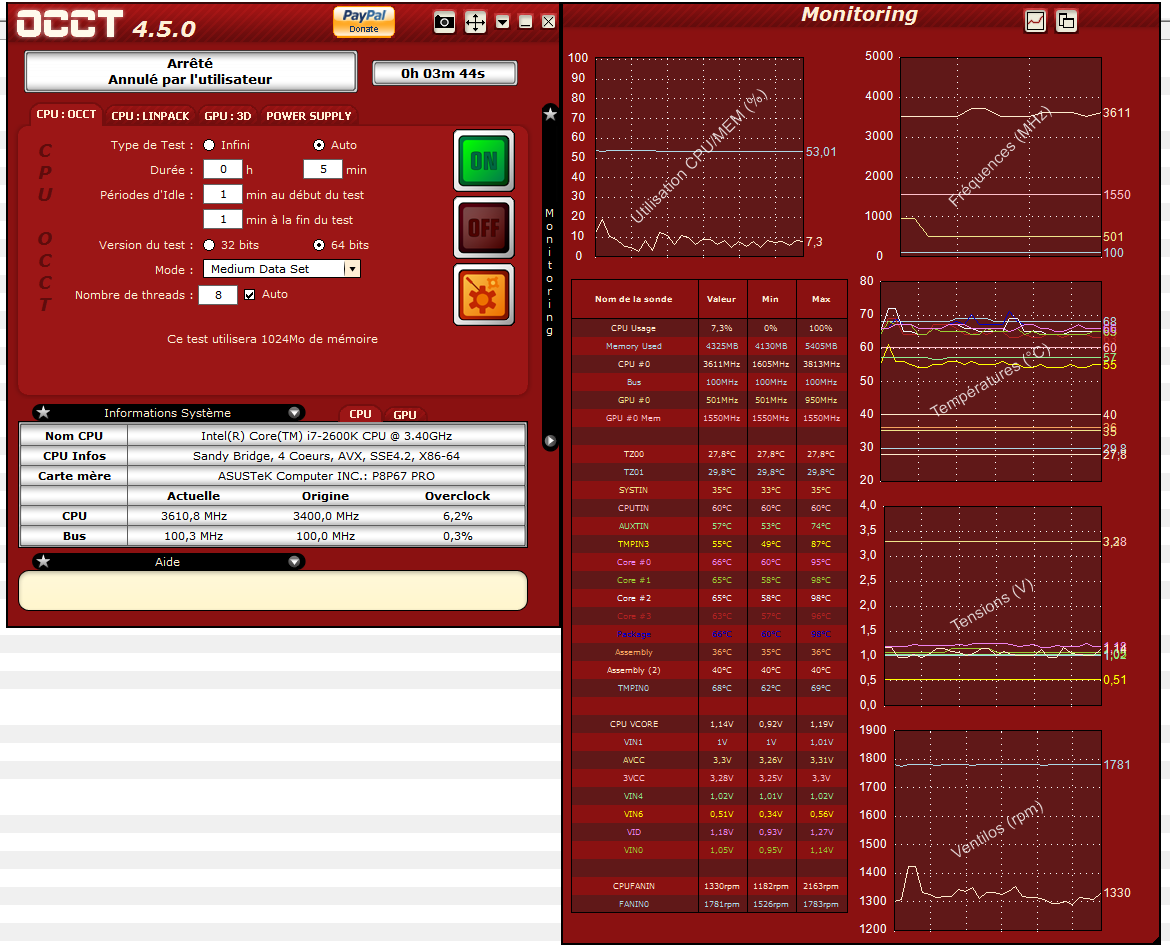Click the Min column header

tap(771, 299)
